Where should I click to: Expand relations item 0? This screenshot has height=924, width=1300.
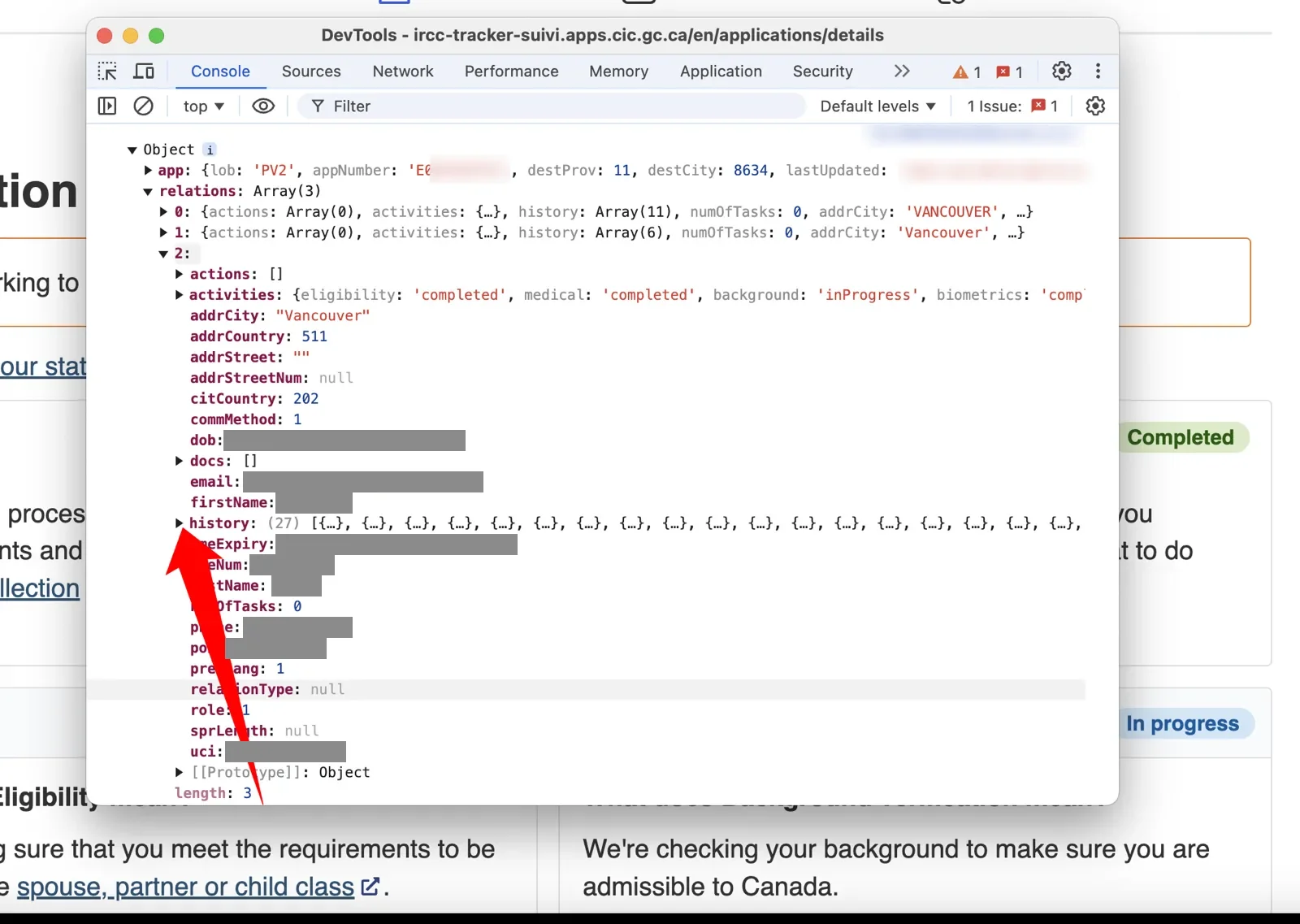[x=163, y=212]
